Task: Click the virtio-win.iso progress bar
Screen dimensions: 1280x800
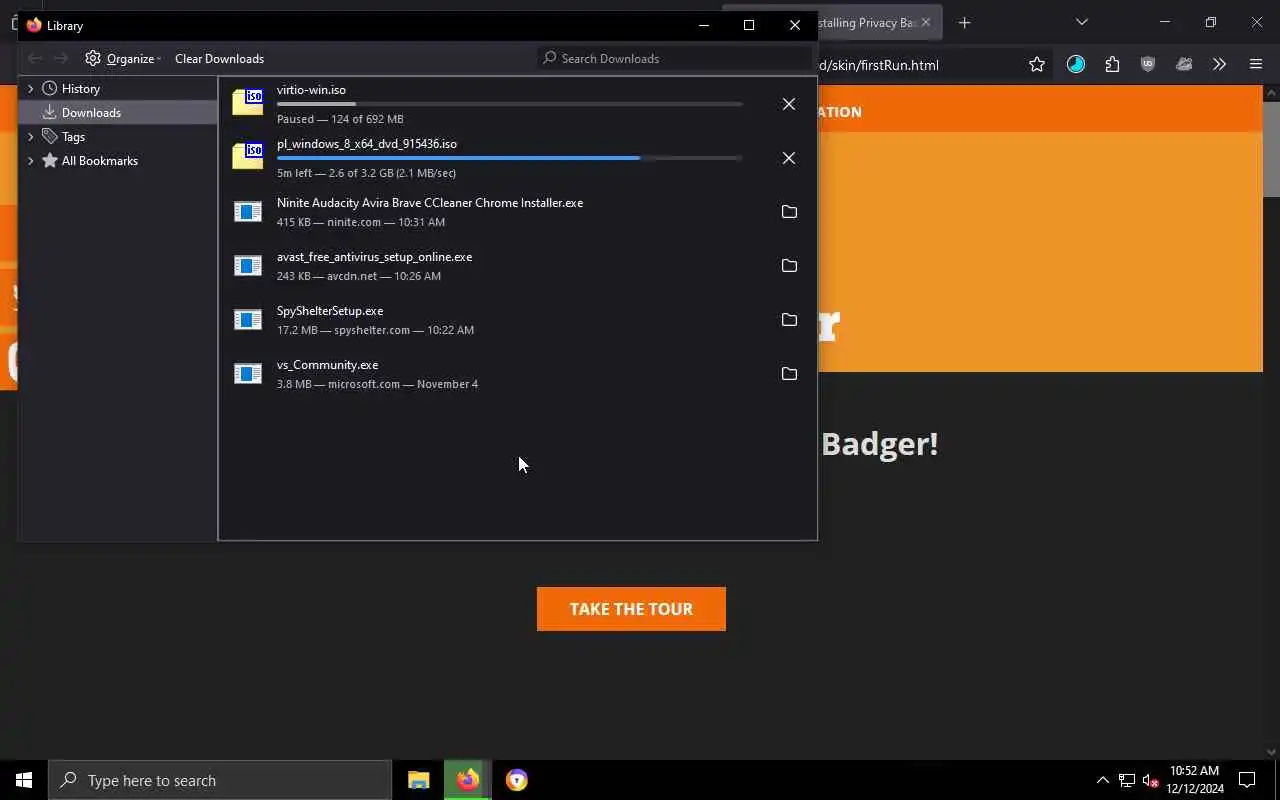Action: [510, 104]
